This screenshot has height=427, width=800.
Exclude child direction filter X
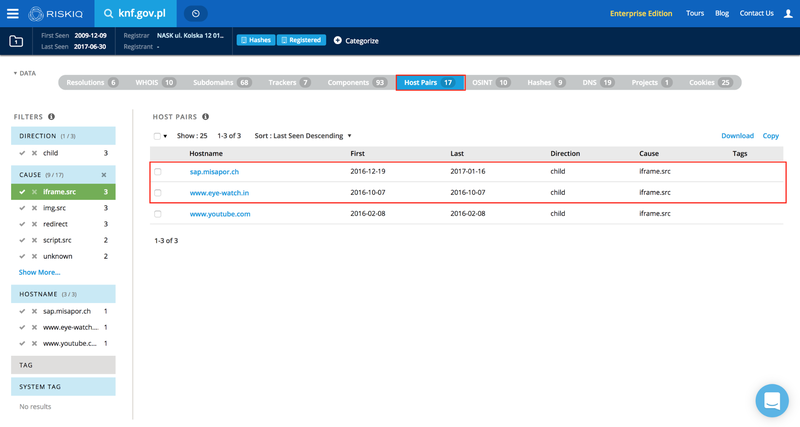point(34,153)
